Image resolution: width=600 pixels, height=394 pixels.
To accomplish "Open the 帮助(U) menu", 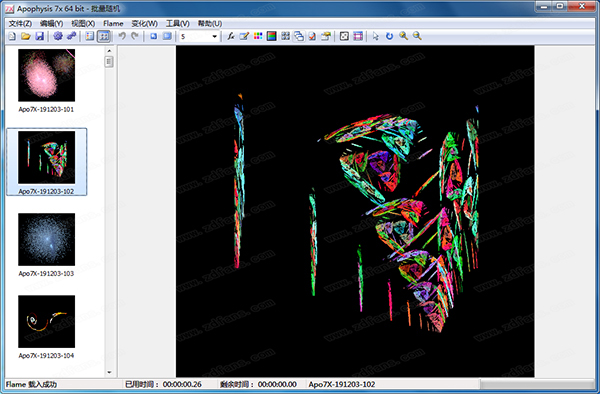I will (x=210, y=24).
